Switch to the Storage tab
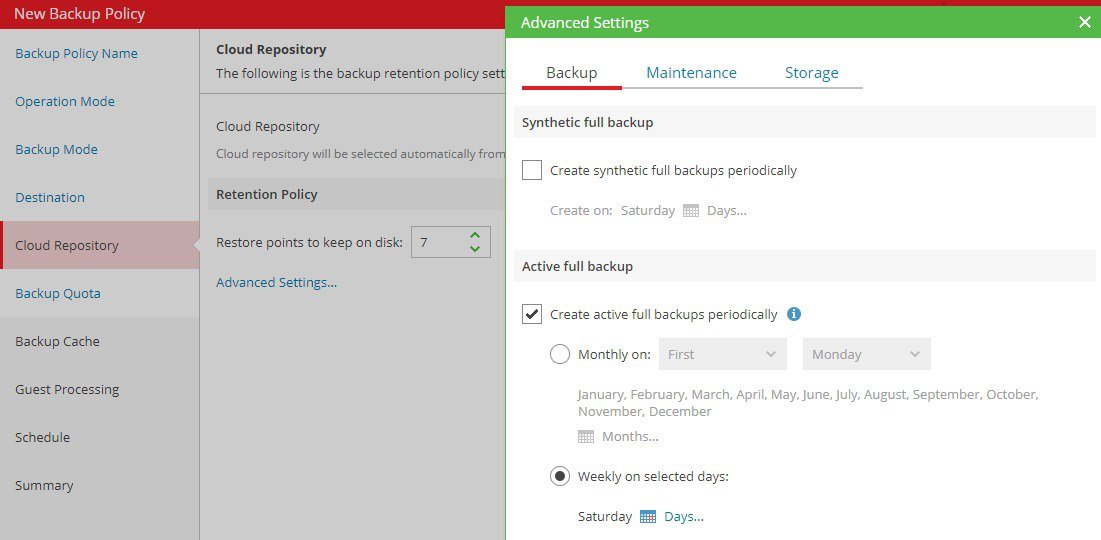The height and width of the screenshot is (540, 1101). pyautogui.click(x=811, y=73)
